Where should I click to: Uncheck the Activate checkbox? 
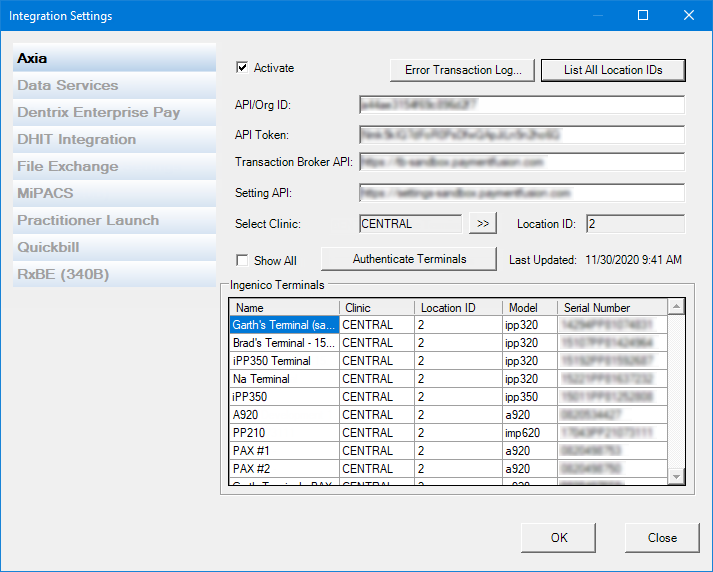pos(242,68)
